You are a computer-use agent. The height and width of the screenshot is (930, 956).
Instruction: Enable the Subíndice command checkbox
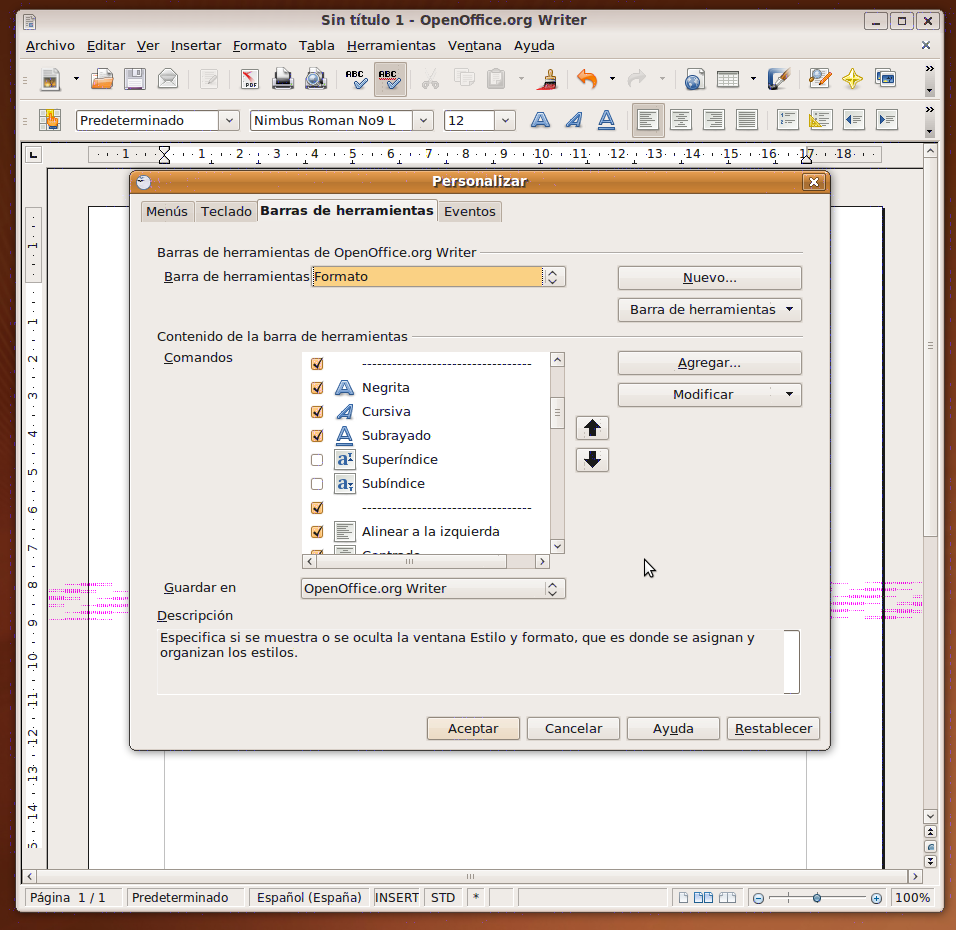[317, 484]
